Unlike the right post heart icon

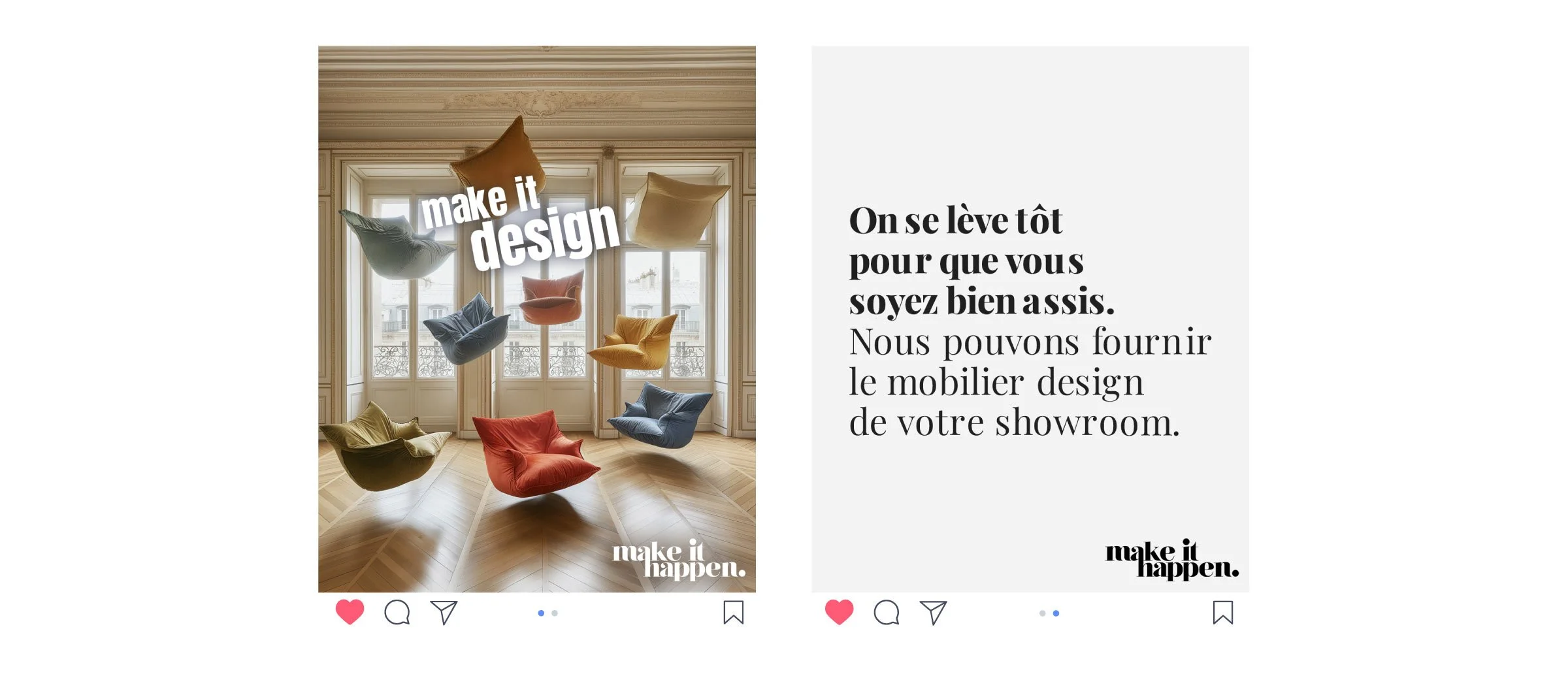pyautogui.click(x=839, y=612)
